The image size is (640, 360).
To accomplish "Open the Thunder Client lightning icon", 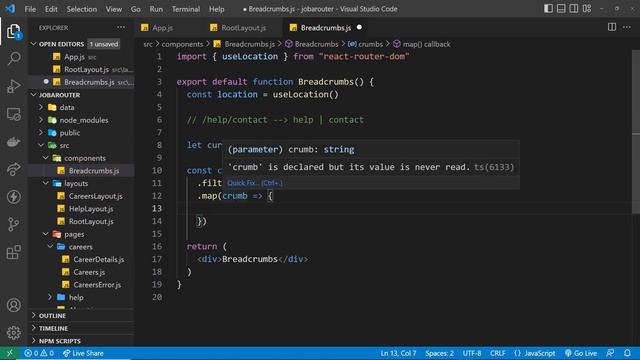I will [13, 197].
